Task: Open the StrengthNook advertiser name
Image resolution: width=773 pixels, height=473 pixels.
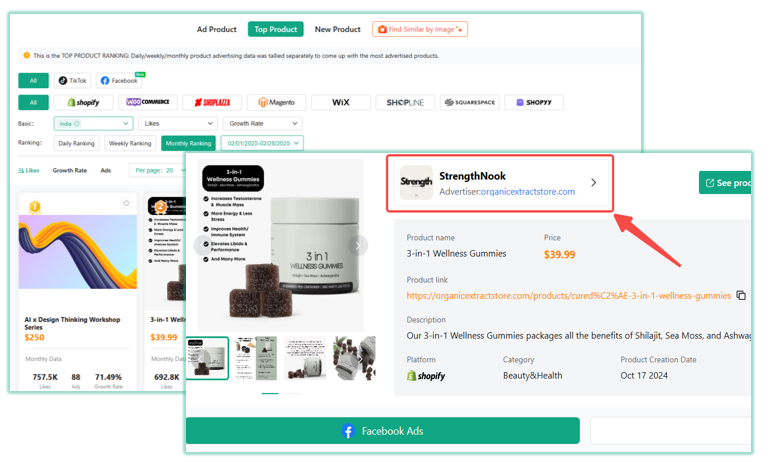Action: [472, 176]
